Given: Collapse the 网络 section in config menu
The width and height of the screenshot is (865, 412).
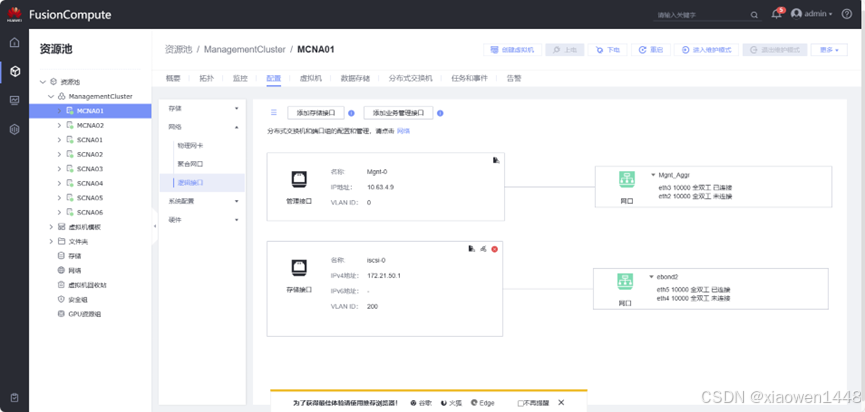Looking at the screenshot, I should point(237,127).
